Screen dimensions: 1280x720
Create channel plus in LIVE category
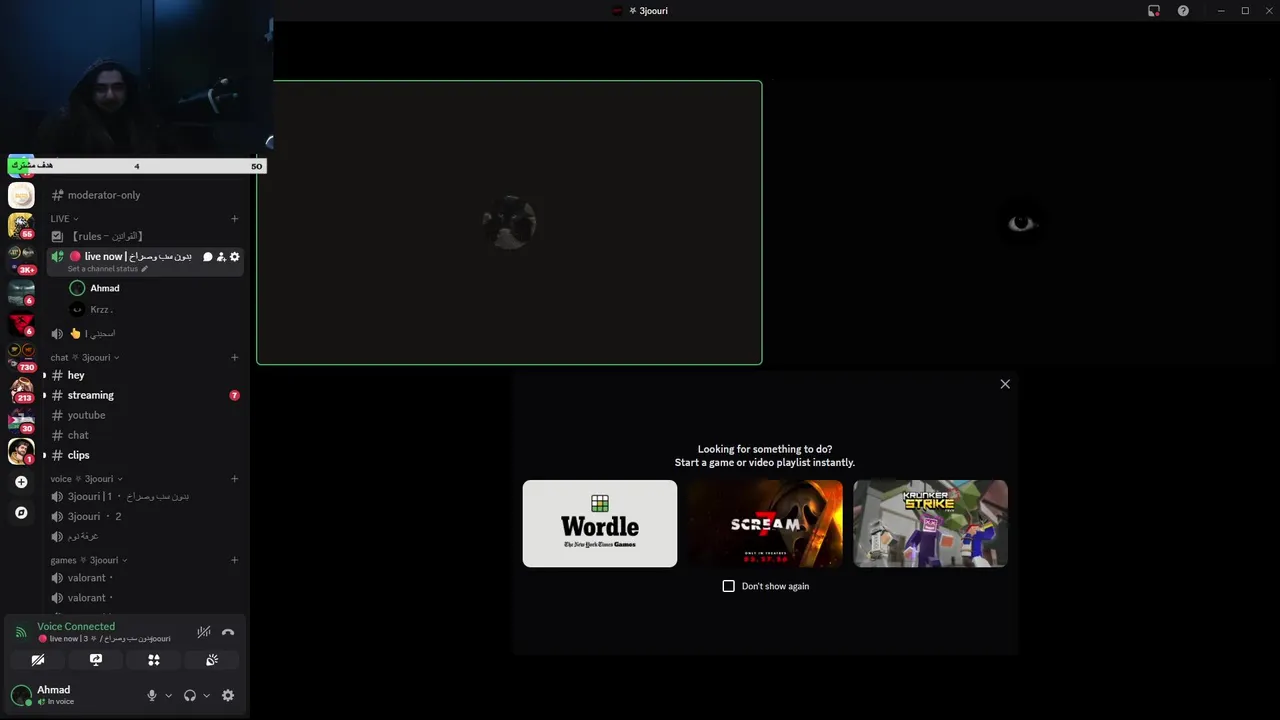click(235, 219)
